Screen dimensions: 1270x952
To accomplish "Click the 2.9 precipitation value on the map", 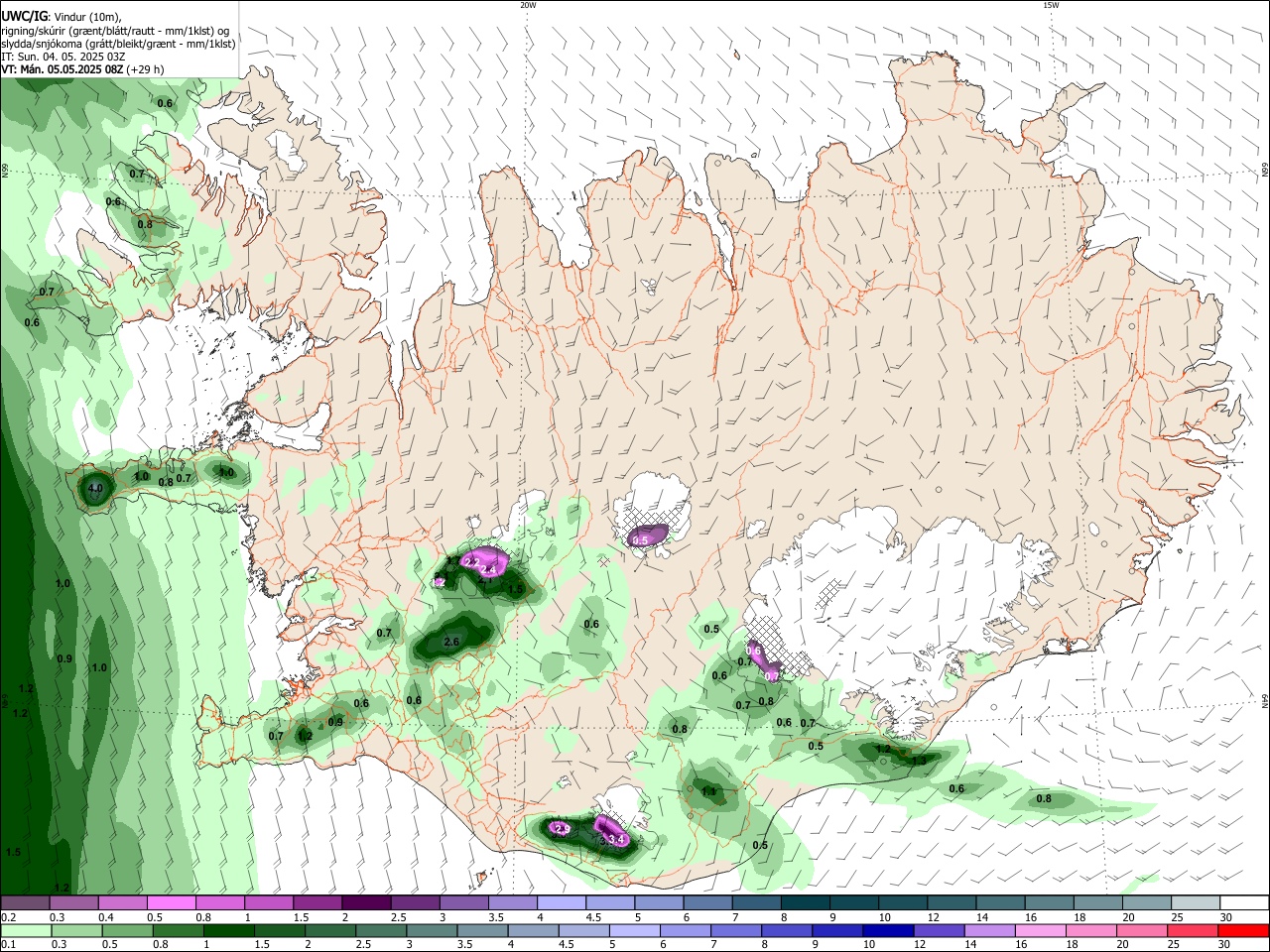I will [x=562, y=828].
